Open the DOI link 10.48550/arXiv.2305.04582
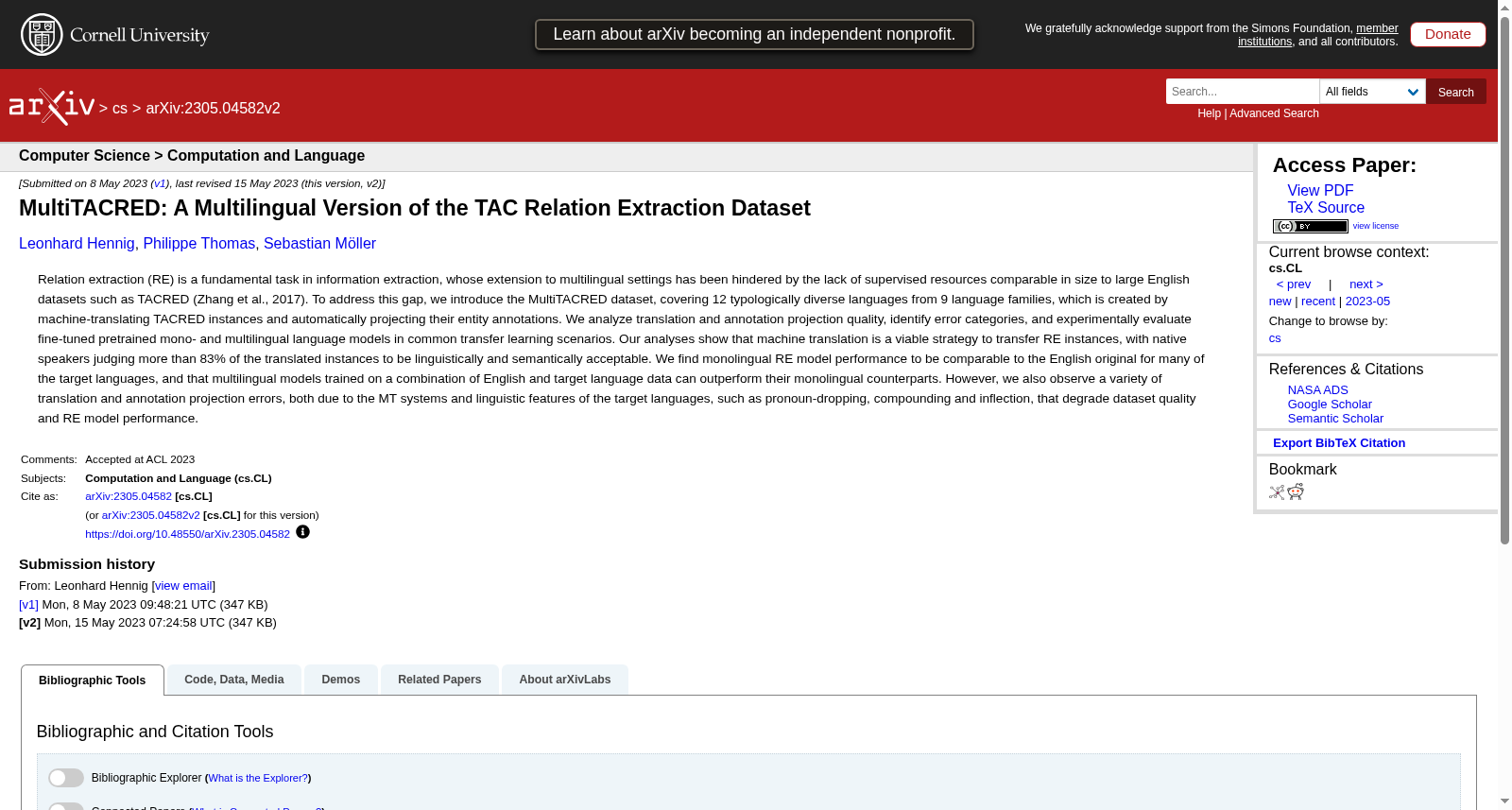Image resolution: width=1512 pixels, height=810 pixels. (187, 534)
